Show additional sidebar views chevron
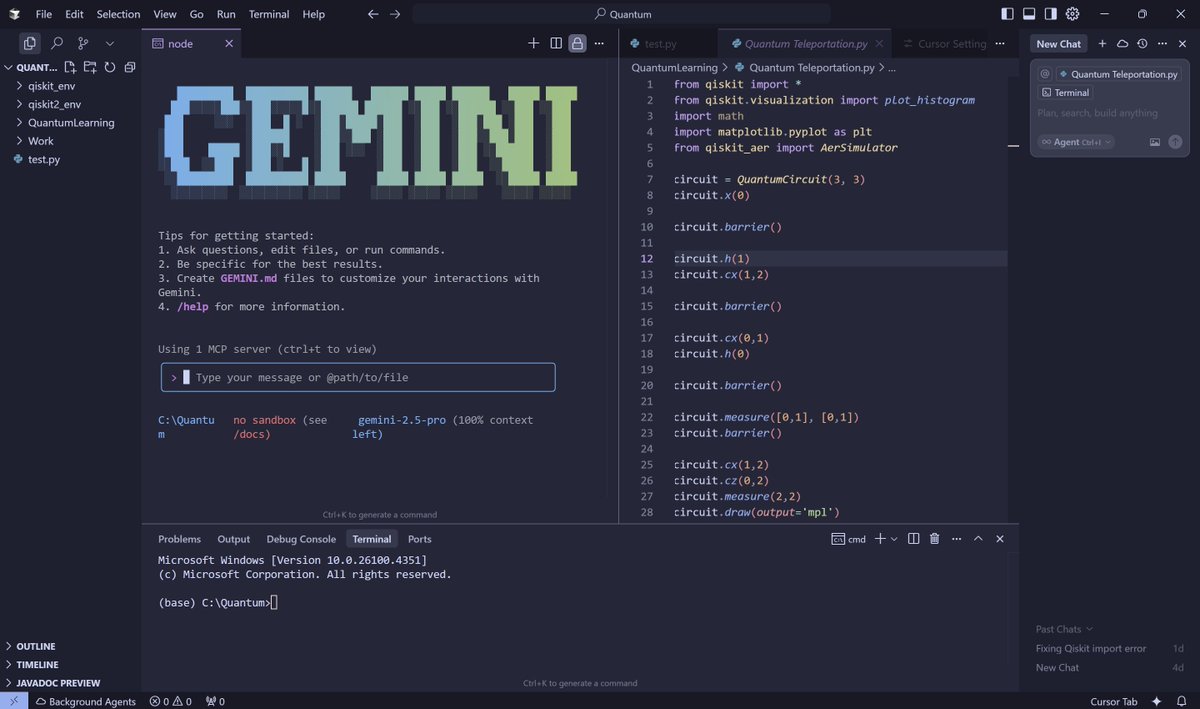This screenshot has height=709, width=1200. (x=110, y=43)
